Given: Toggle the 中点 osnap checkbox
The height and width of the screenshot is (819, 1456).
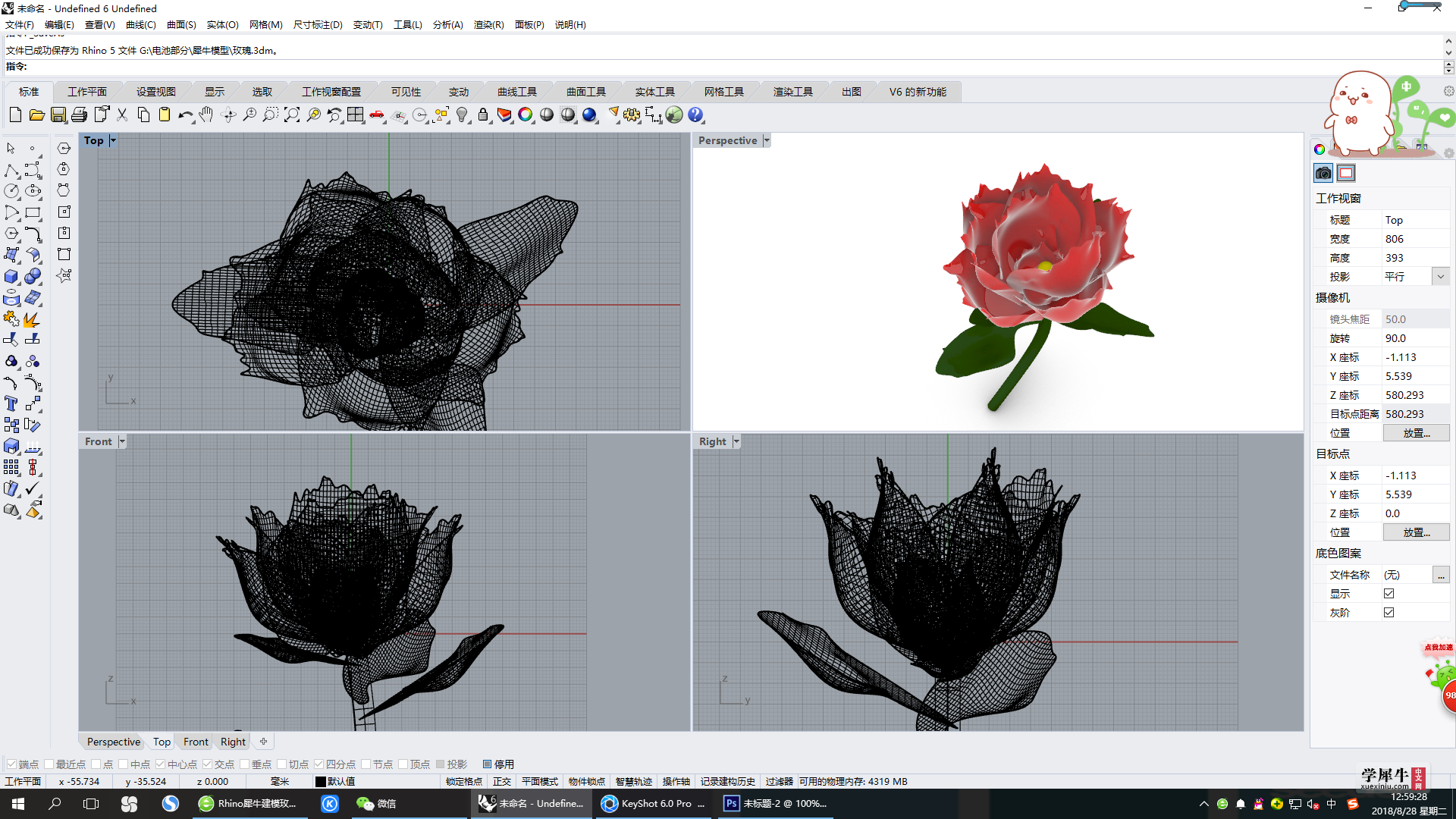Looking at the screenshot, I should [123, 764].
